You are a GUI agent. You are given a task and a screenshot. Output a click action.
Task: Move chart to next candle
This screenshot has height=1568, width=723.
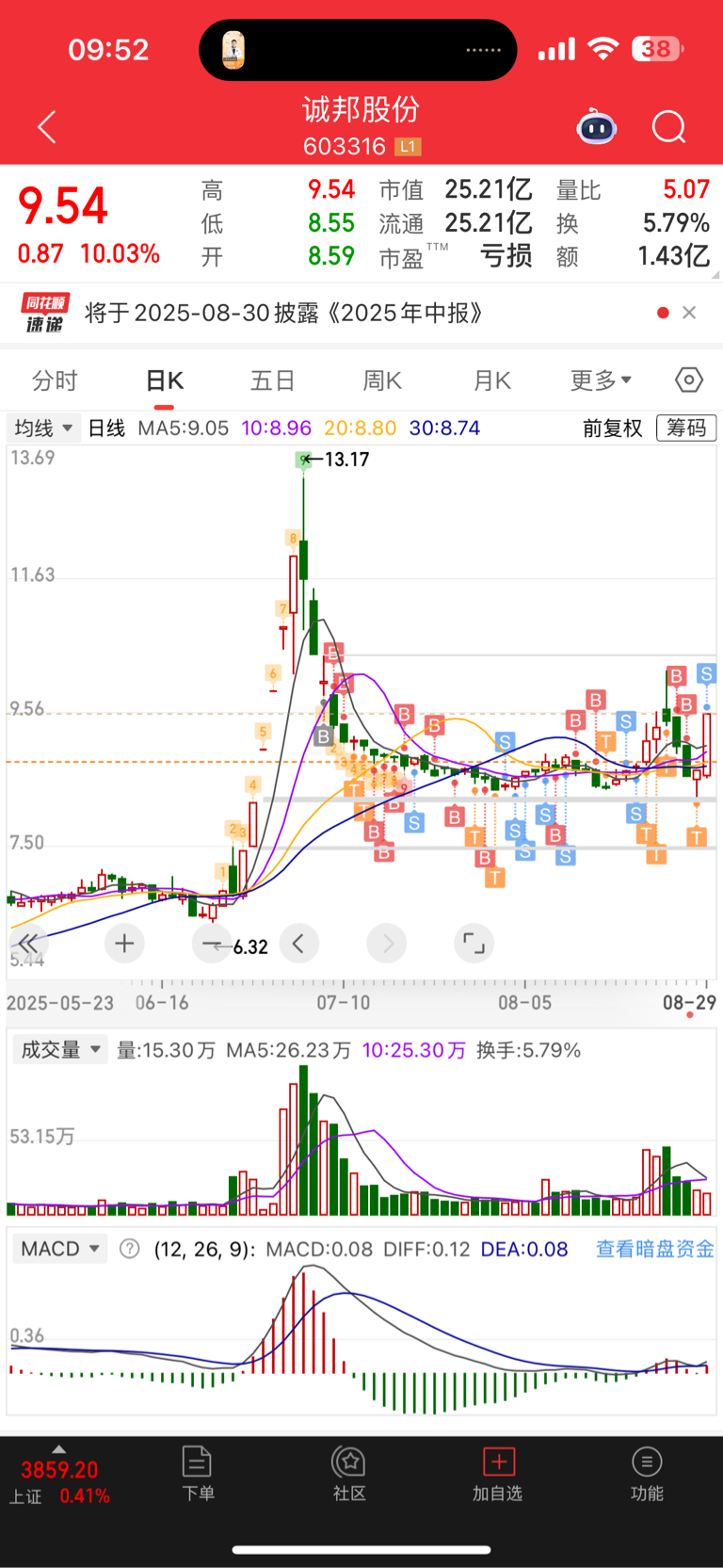[x=387, y=943]
